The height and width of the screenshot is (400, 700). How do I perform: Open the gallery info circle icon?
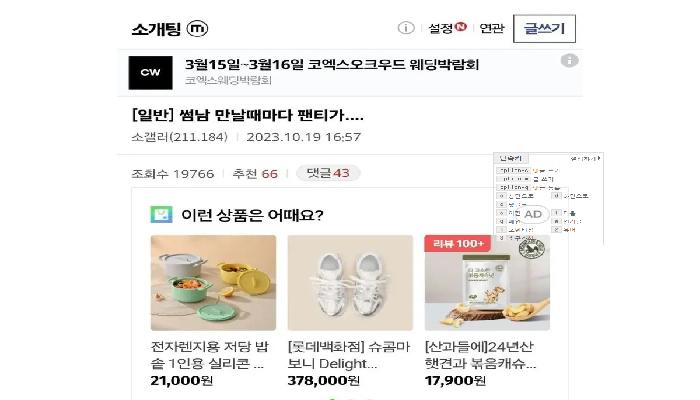tap(406, 28)
